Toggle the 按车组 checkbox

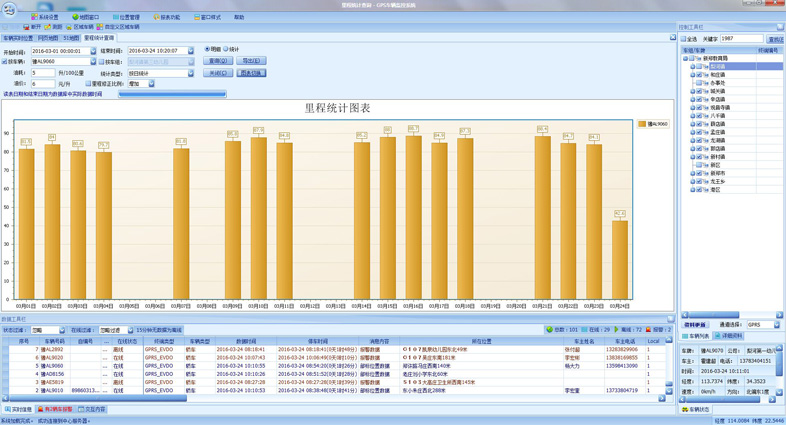[x=101, y=62]
